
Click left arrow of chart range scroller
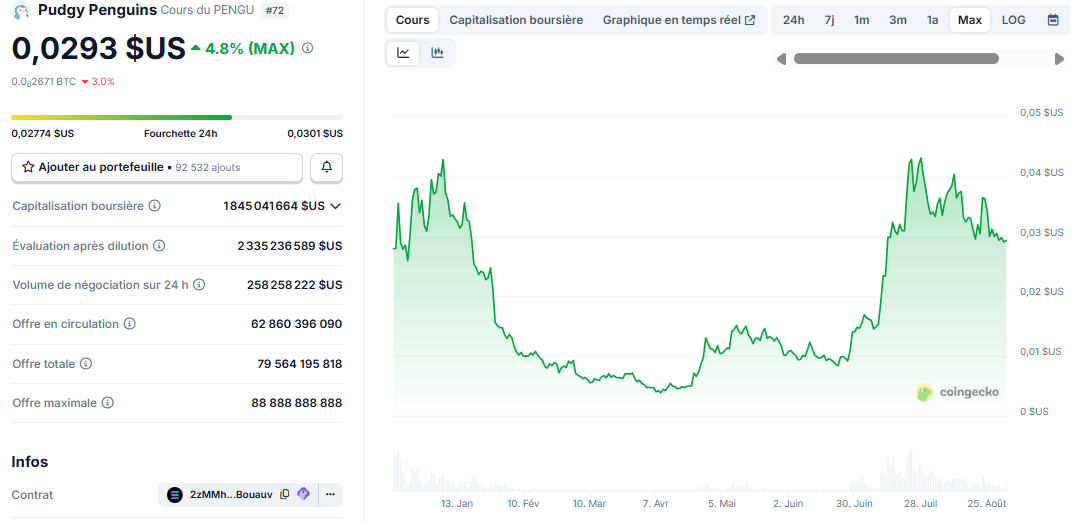(x=781, y=59)
